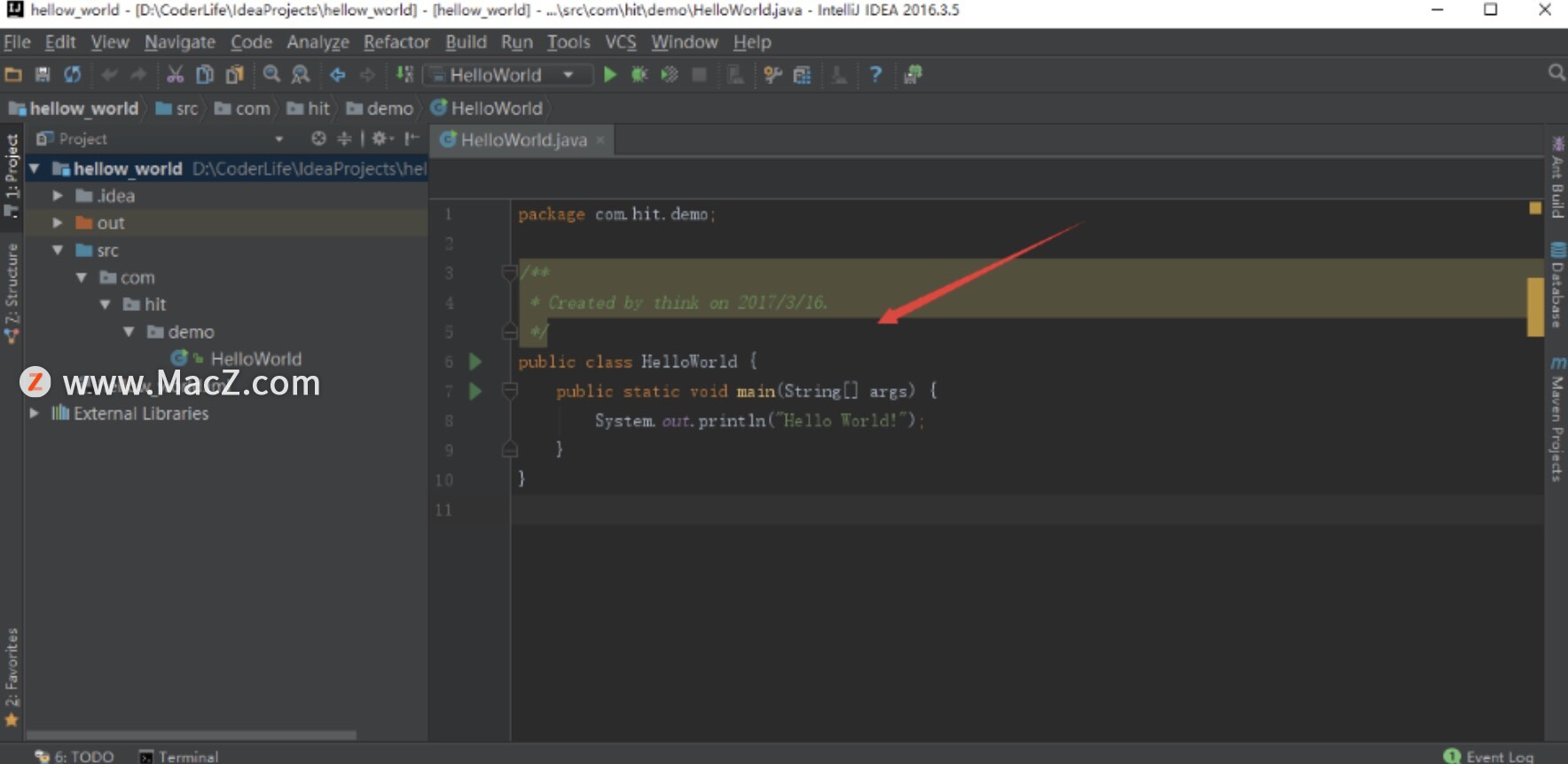1568x764 pixels.
Task: Toggle the Maven Projects tool window
Action: coord(1557,419)
